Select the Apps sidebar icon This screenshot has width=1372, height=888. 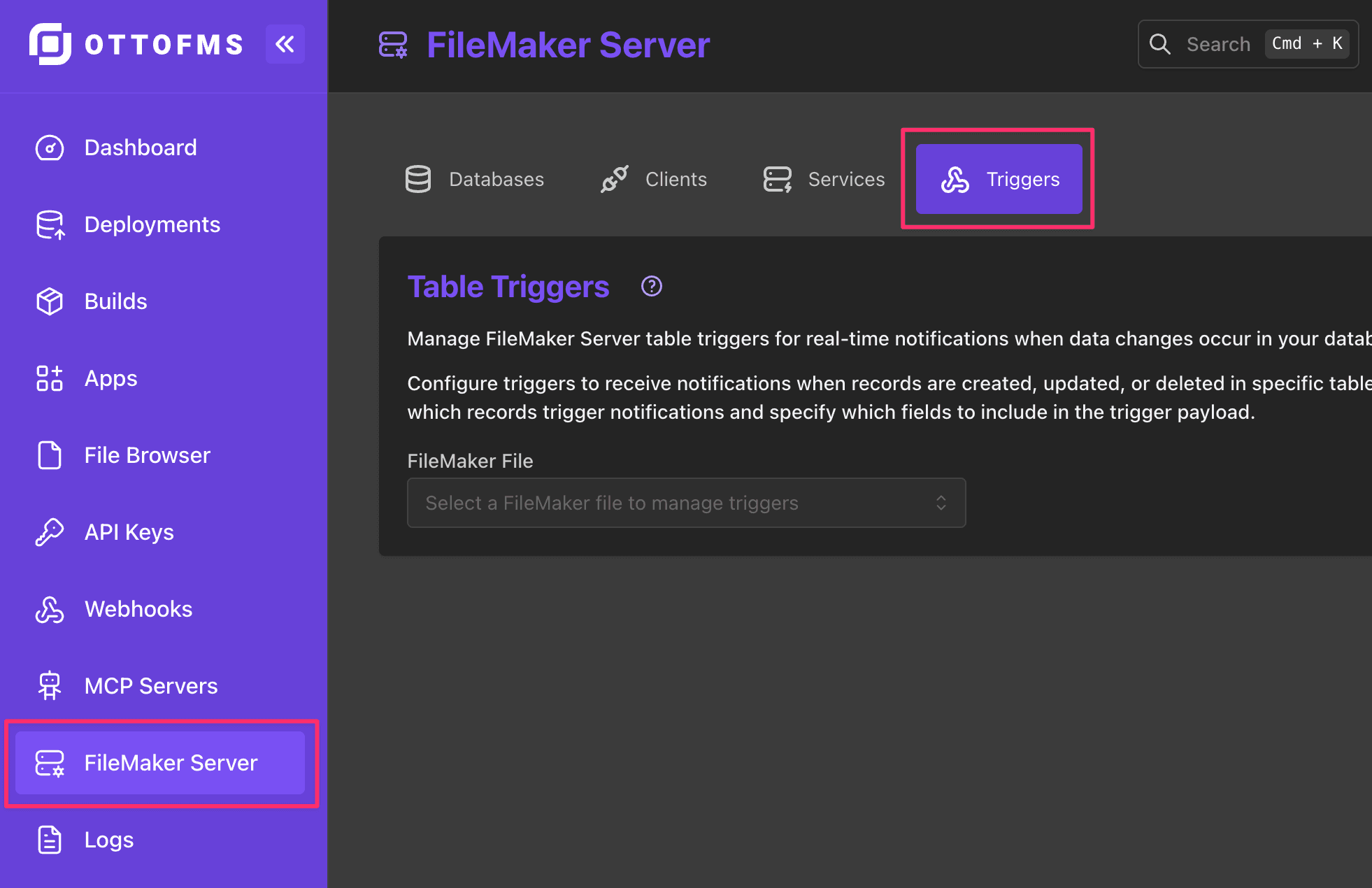[x=110, y=378]
